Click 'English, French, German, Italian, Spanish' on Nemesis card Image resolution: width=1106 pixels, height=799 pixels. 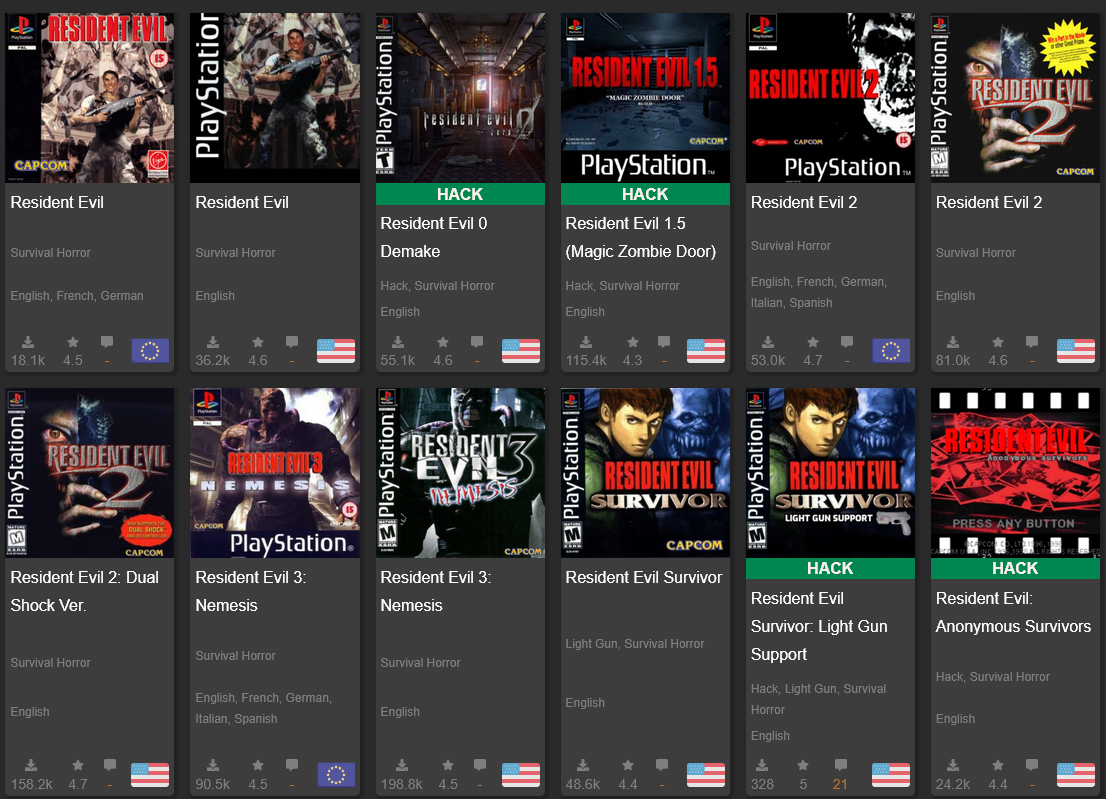[263, 708]
